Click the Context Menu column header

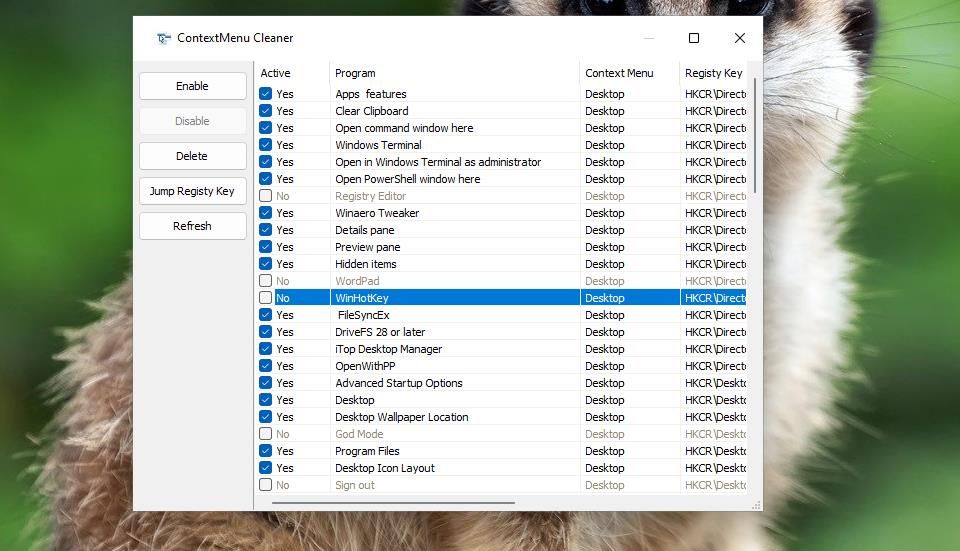627,73
